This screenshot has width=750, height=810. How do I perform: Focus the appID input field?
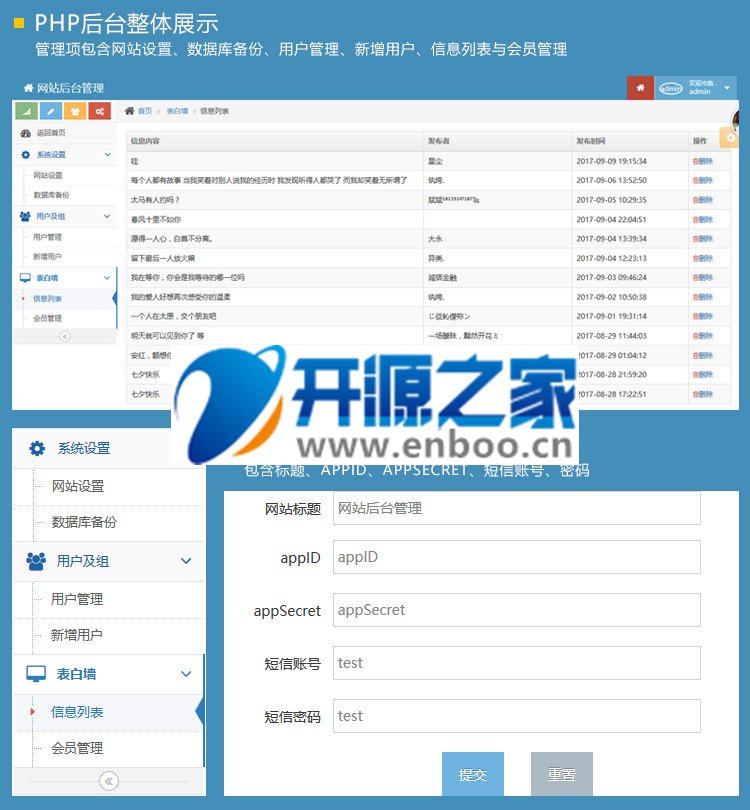[517, 557]
